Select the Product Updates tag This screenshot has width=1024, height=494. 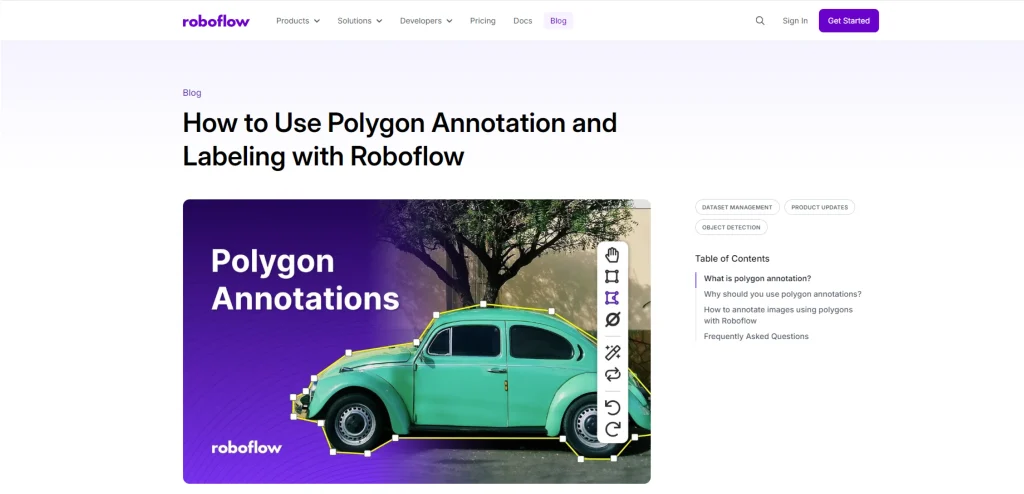819,207
